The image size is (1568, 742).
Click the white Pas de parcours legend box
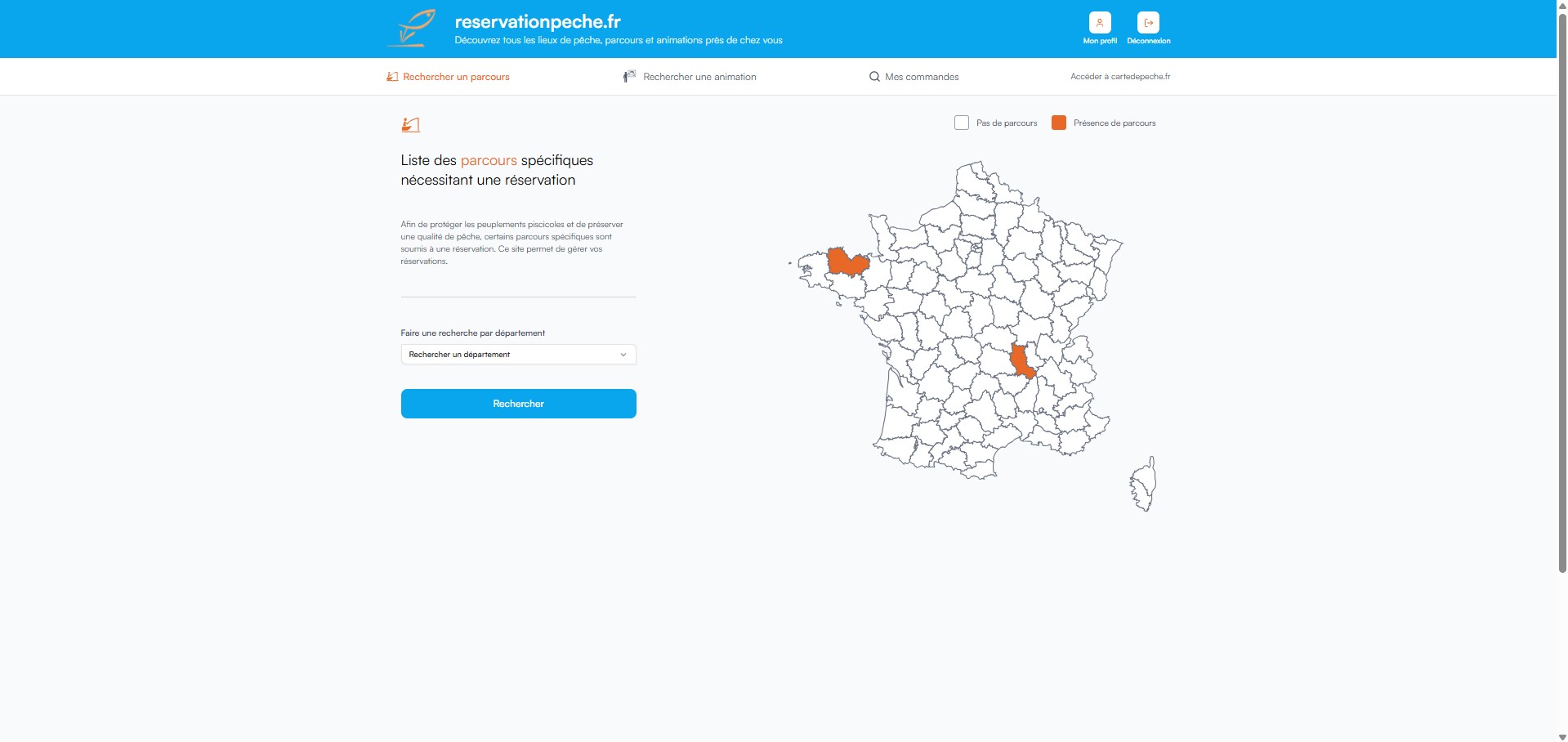(x=962, y=123)
